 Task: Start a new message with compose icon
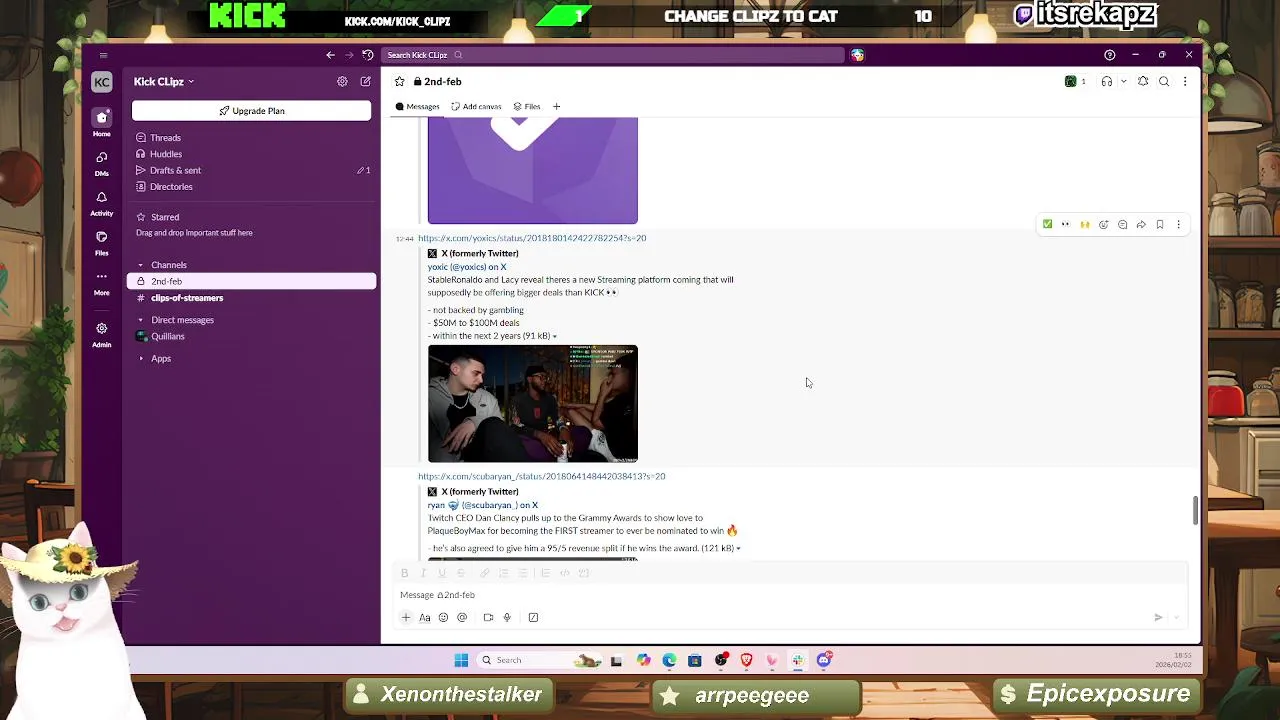(365, 82)
